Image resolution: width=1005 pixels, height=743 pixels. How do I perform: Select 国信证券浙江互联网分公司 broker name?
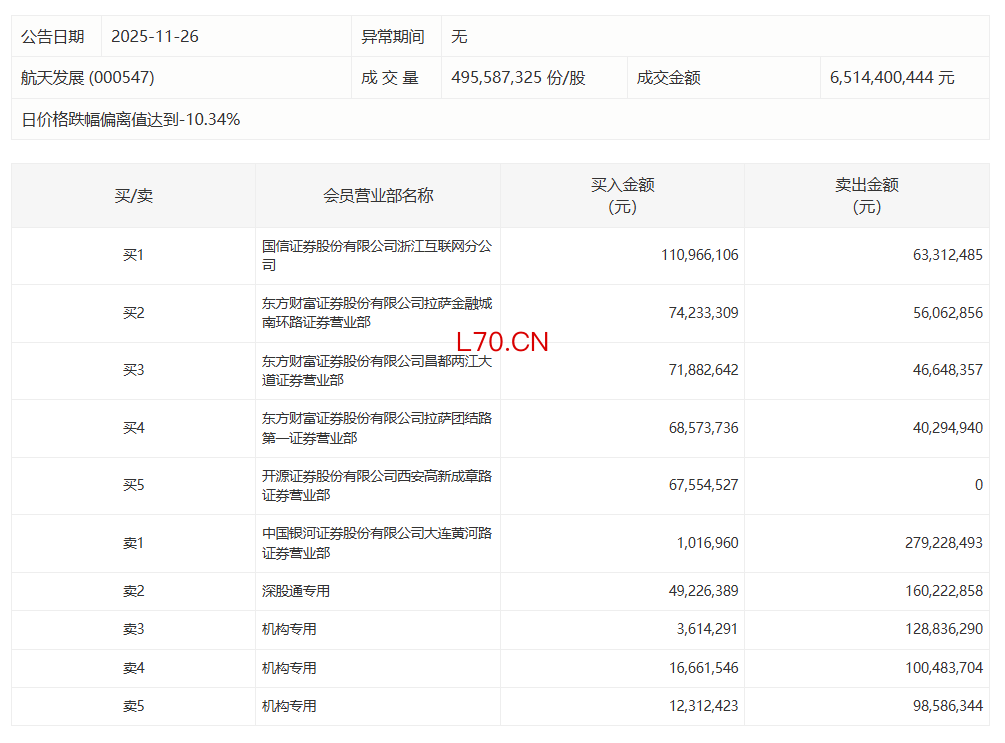pos(377,256)
